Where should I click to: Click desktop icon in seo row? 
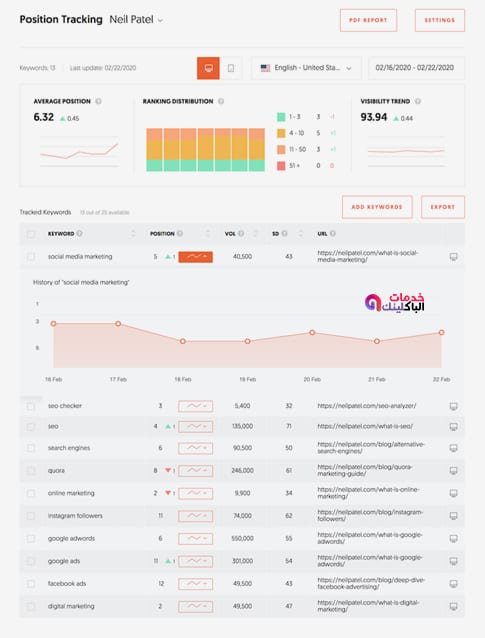[x=453, y=426]
